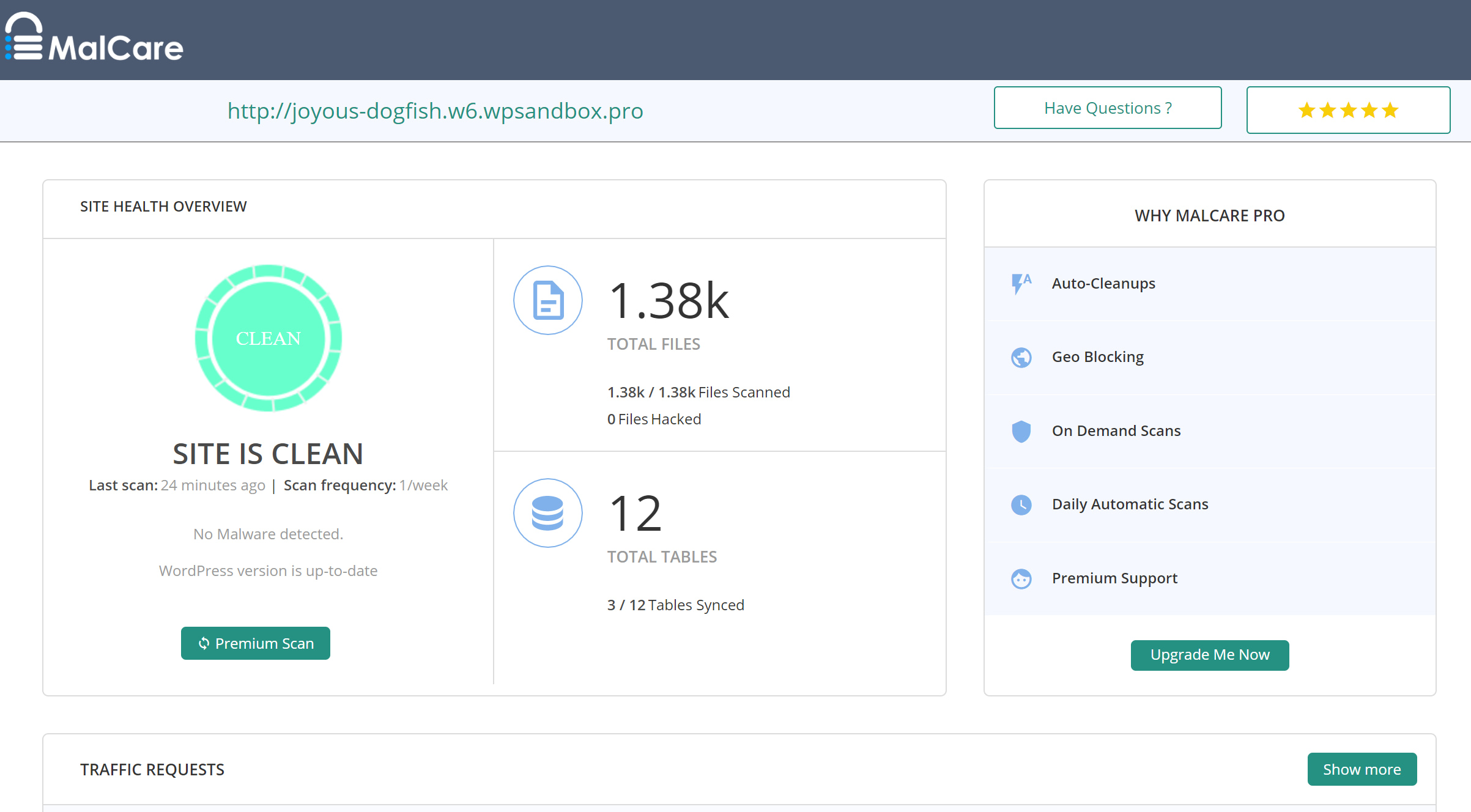Click the green CLEAN status ring
Image resolution: width=1471 pixels, height=812 pixels.
point(267,338)
